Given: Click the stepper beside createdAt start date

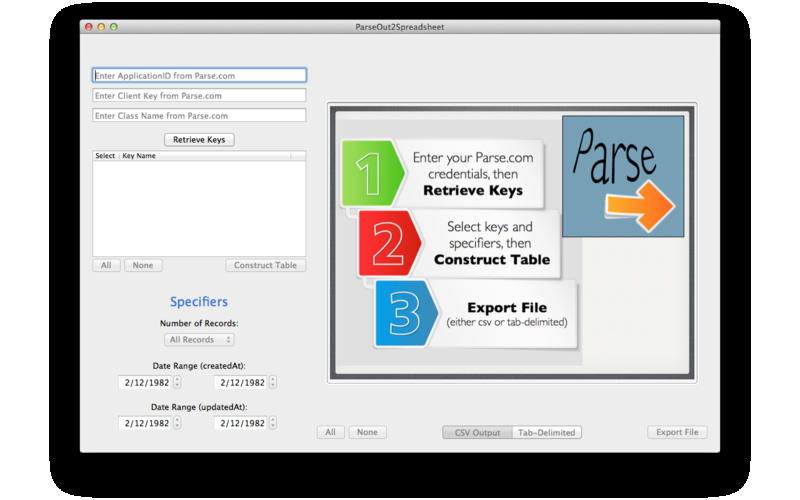Looking at the screenshot, I should coord(178,382).
